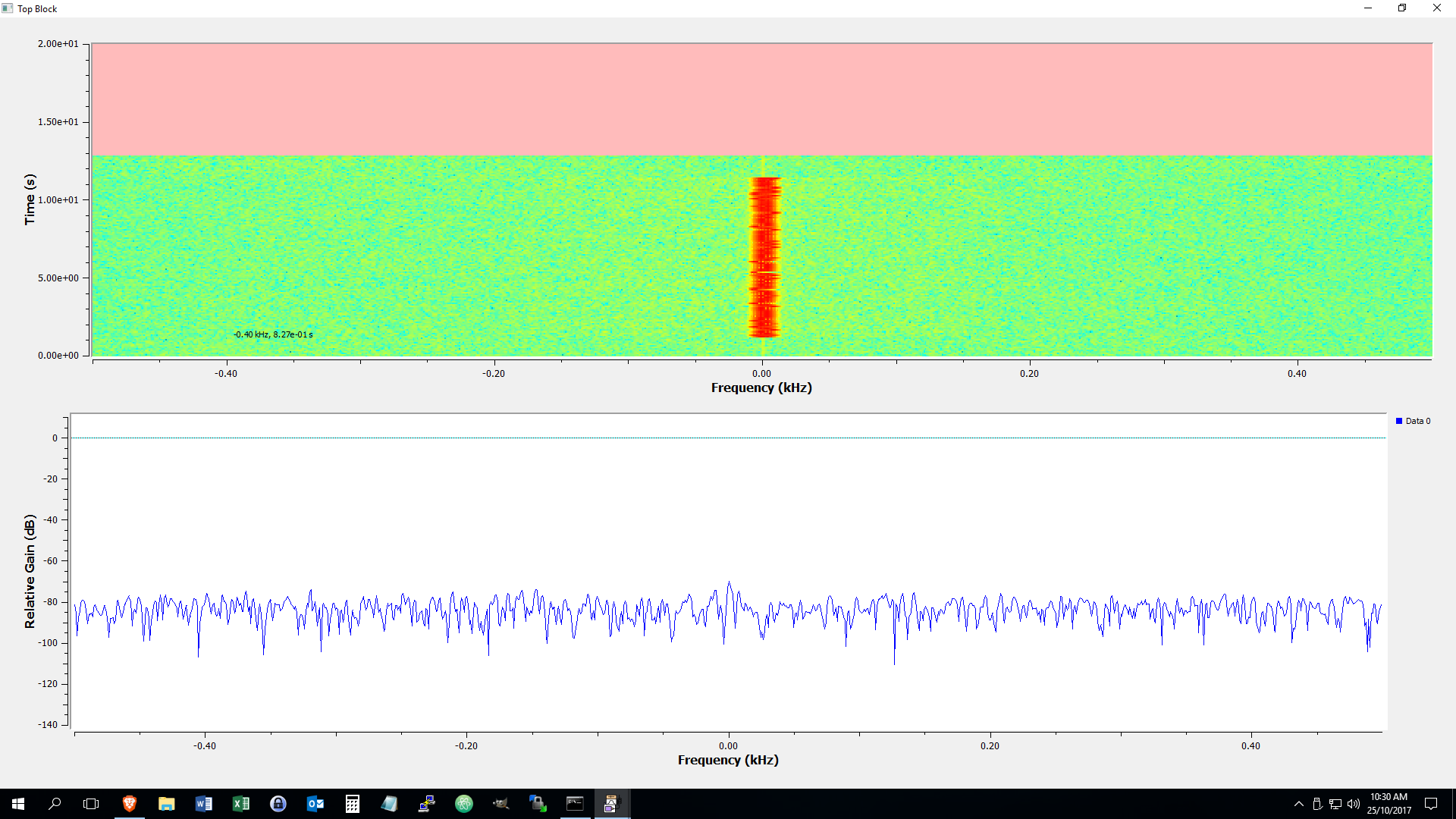Click the Top Block window title icon
This screenshot has width=1456, height=819.
click(x=8, y=8)
